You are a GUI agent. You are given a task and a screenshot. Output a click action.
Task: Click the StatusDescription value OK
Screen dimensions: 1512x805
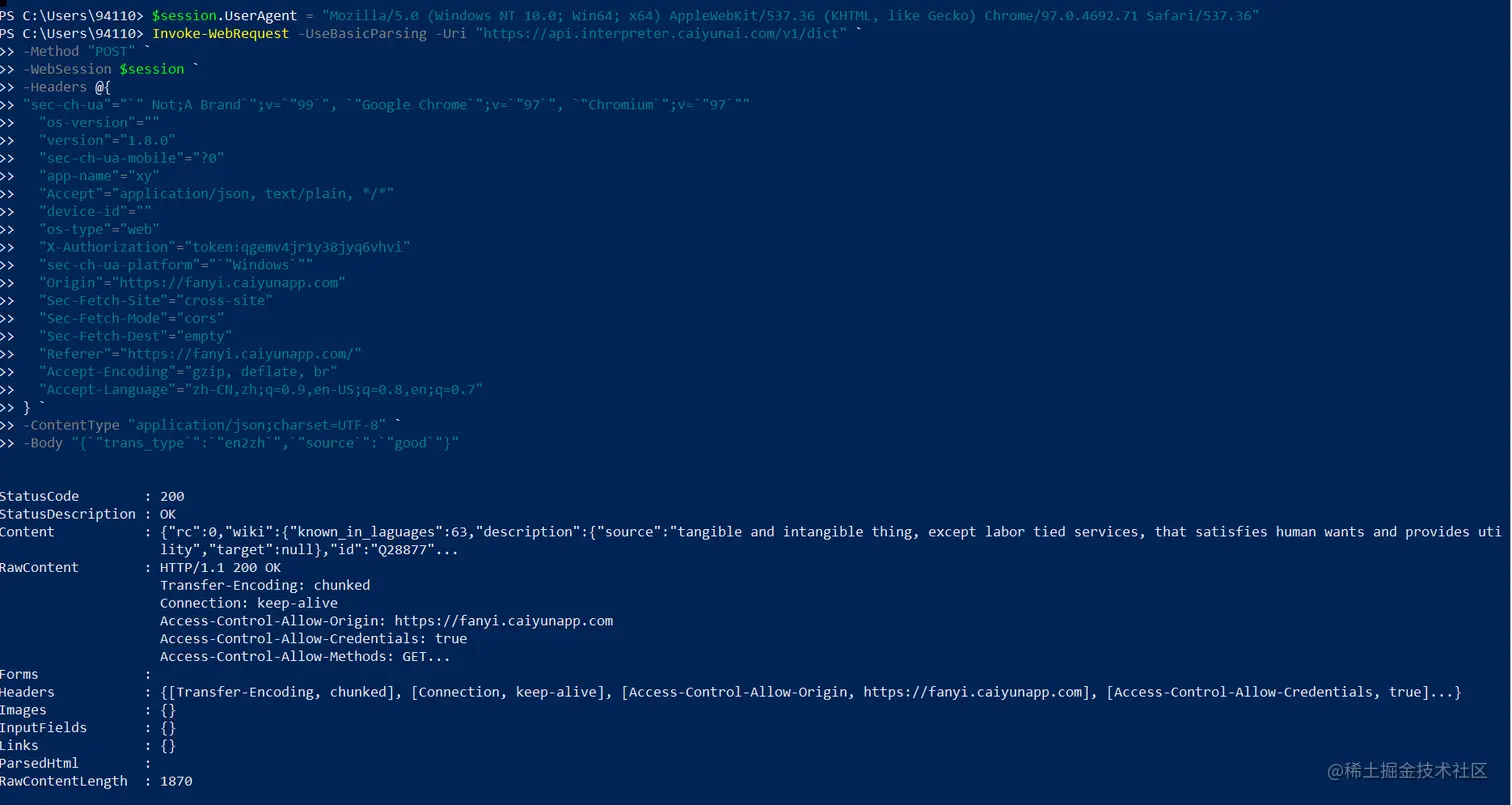[x=168, y=514]
